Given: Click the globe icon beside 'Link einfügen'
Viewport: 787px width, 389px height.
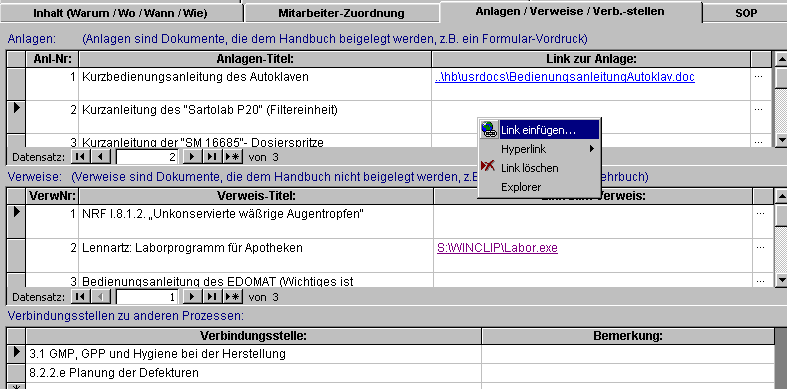Looking at the screenshot, I should [x=488, y=129].
